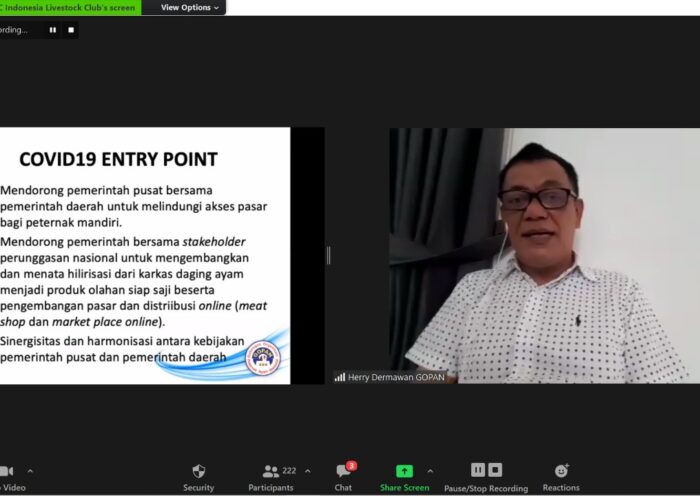Open the Chat panel
This screenshot has width=700, height=496.
click(x=343, y=476)
